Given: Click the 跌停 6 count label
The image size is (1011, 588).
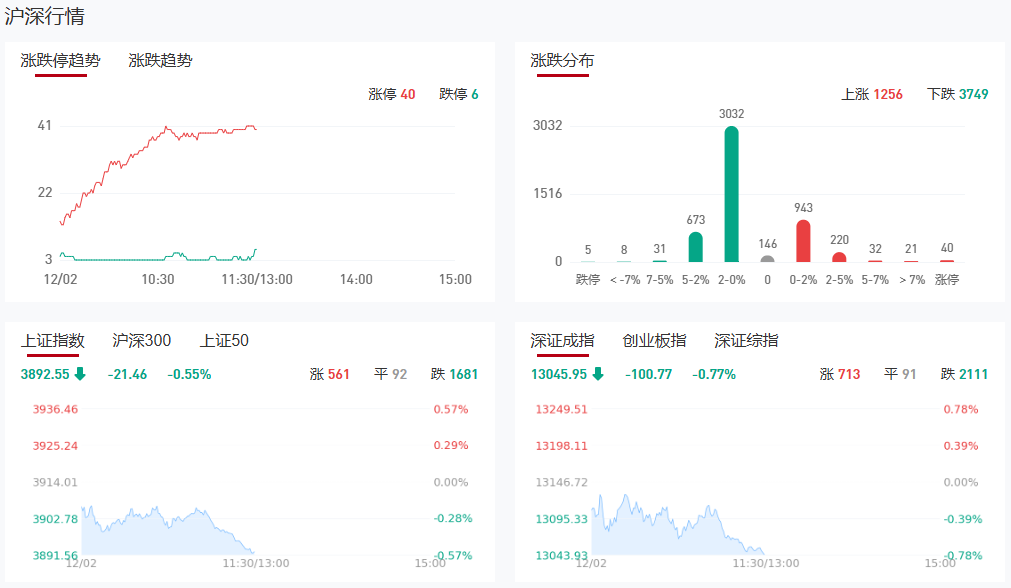Looking at the screenshot, I should (459, 95).
